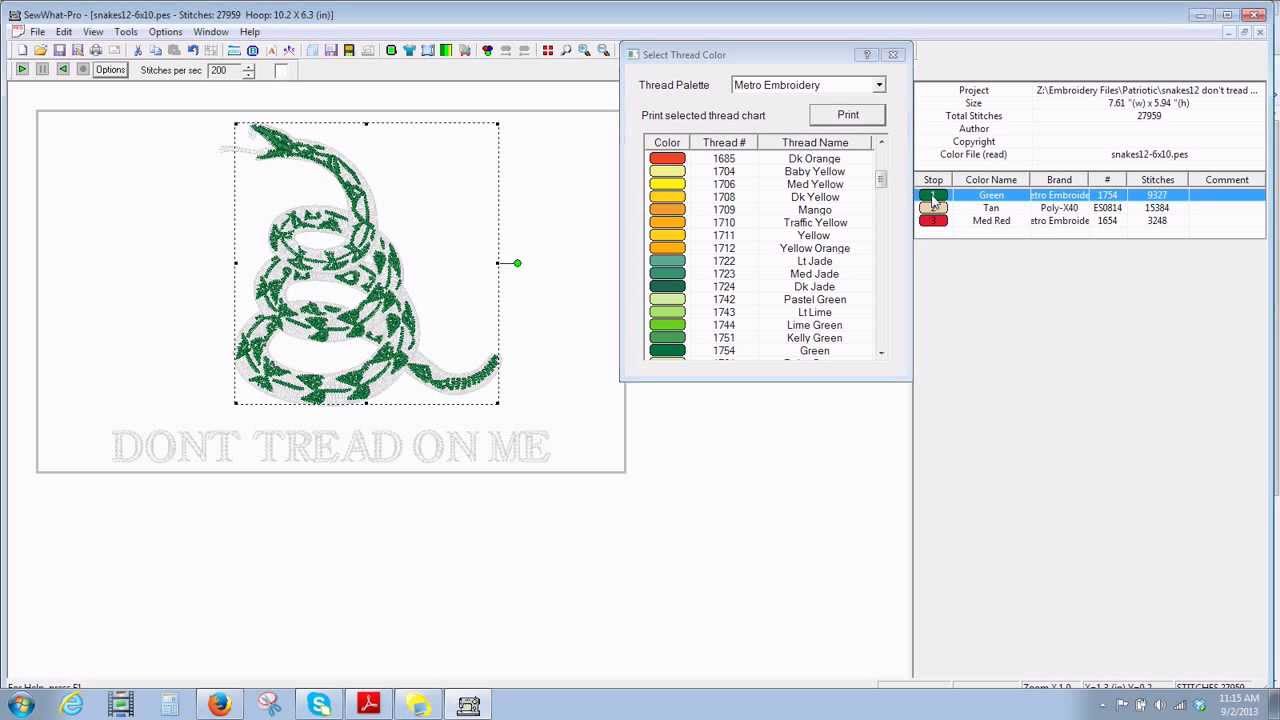Click the Windows Start button
This screenshot has width=1280, height=720.
pos(21,705)
